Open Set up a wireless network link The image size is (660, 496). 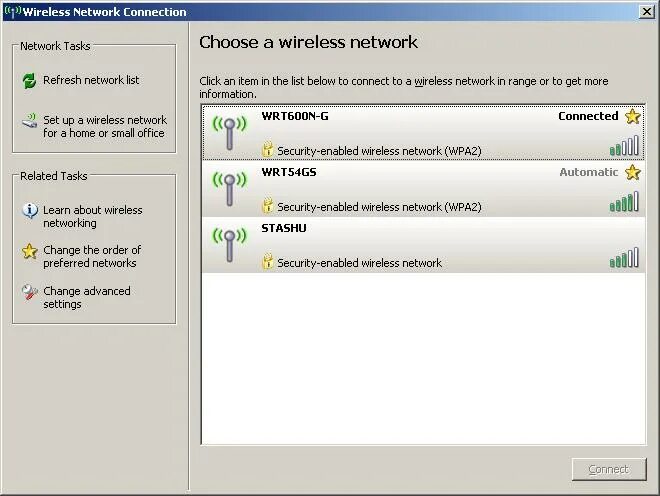[105, 126]
